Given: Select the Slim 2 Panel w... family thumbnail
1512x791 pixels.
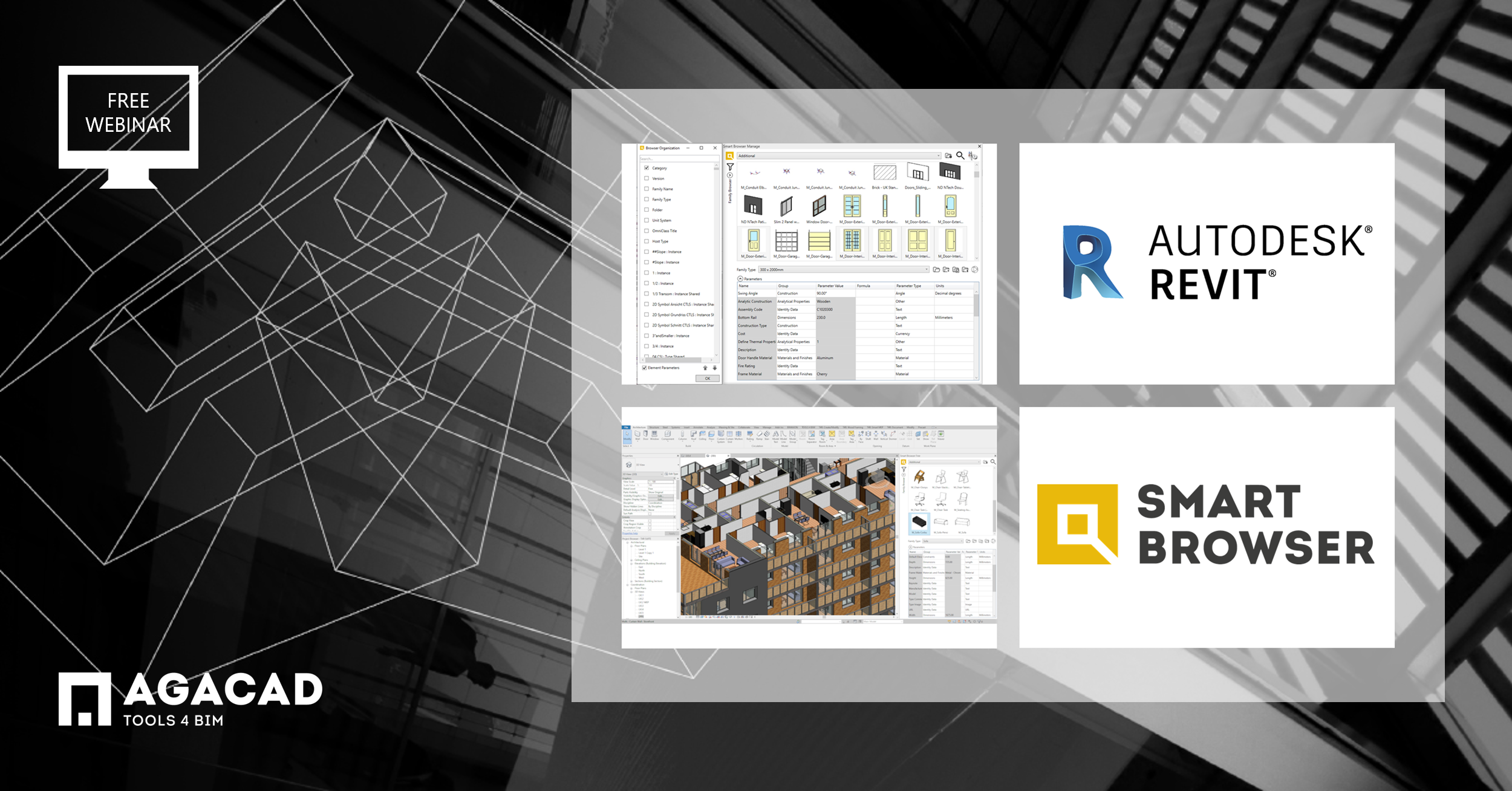Looking at the screenshot, I should tap(786, 209).
